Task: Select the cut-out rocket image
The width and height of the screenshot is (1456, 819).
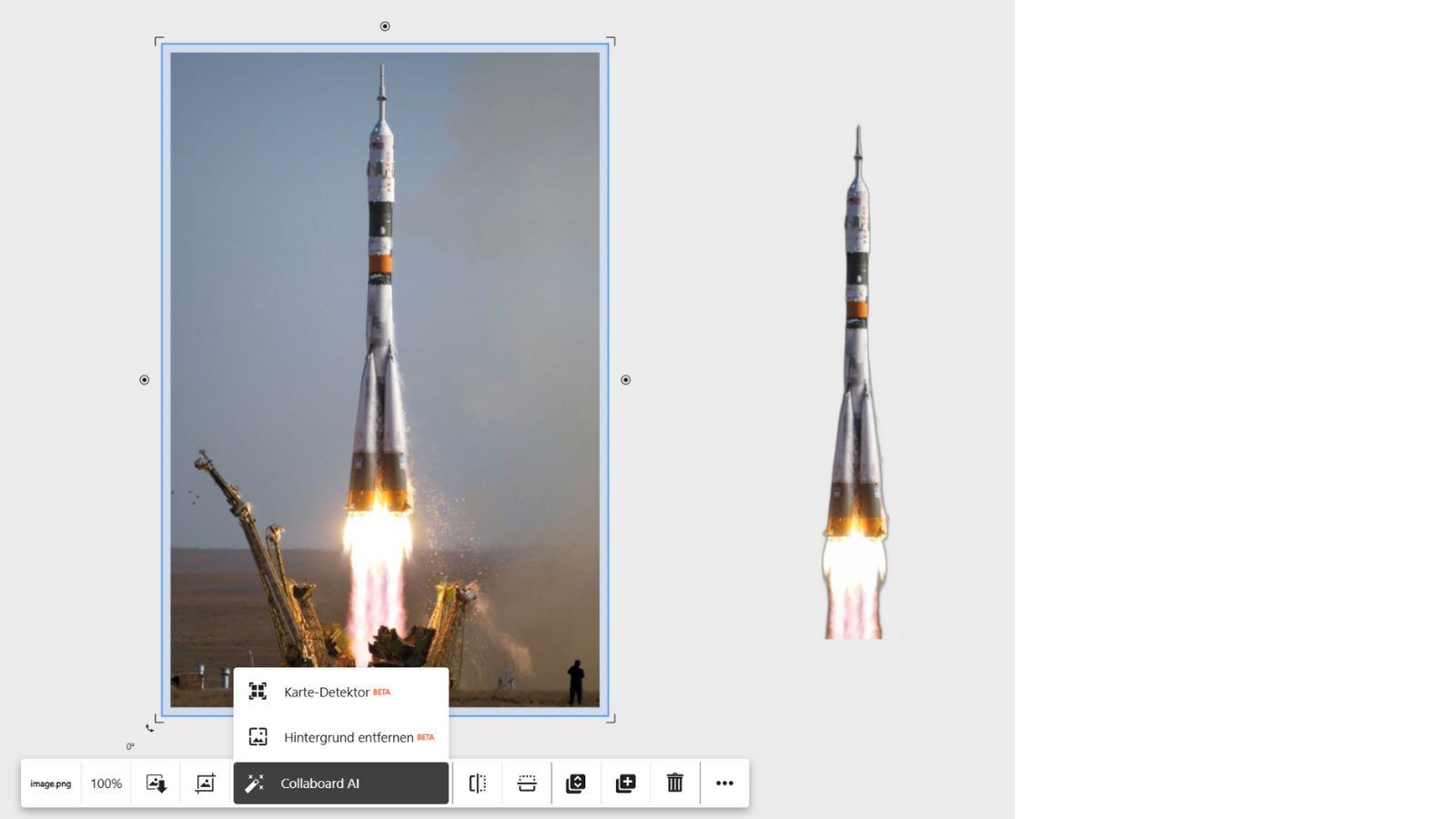Action: tap(855, 382)
